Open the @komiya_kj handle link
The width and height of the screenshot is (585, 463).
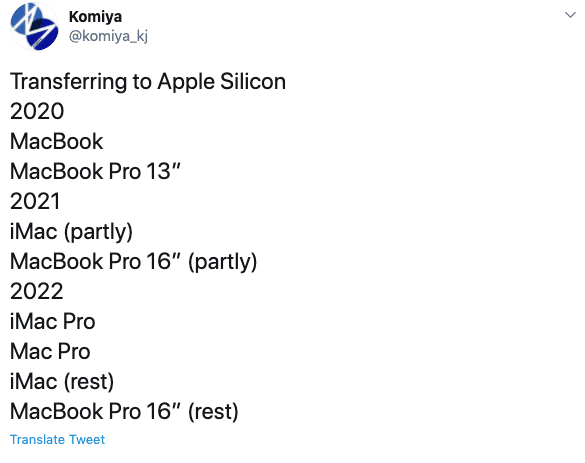pos(108,36)
